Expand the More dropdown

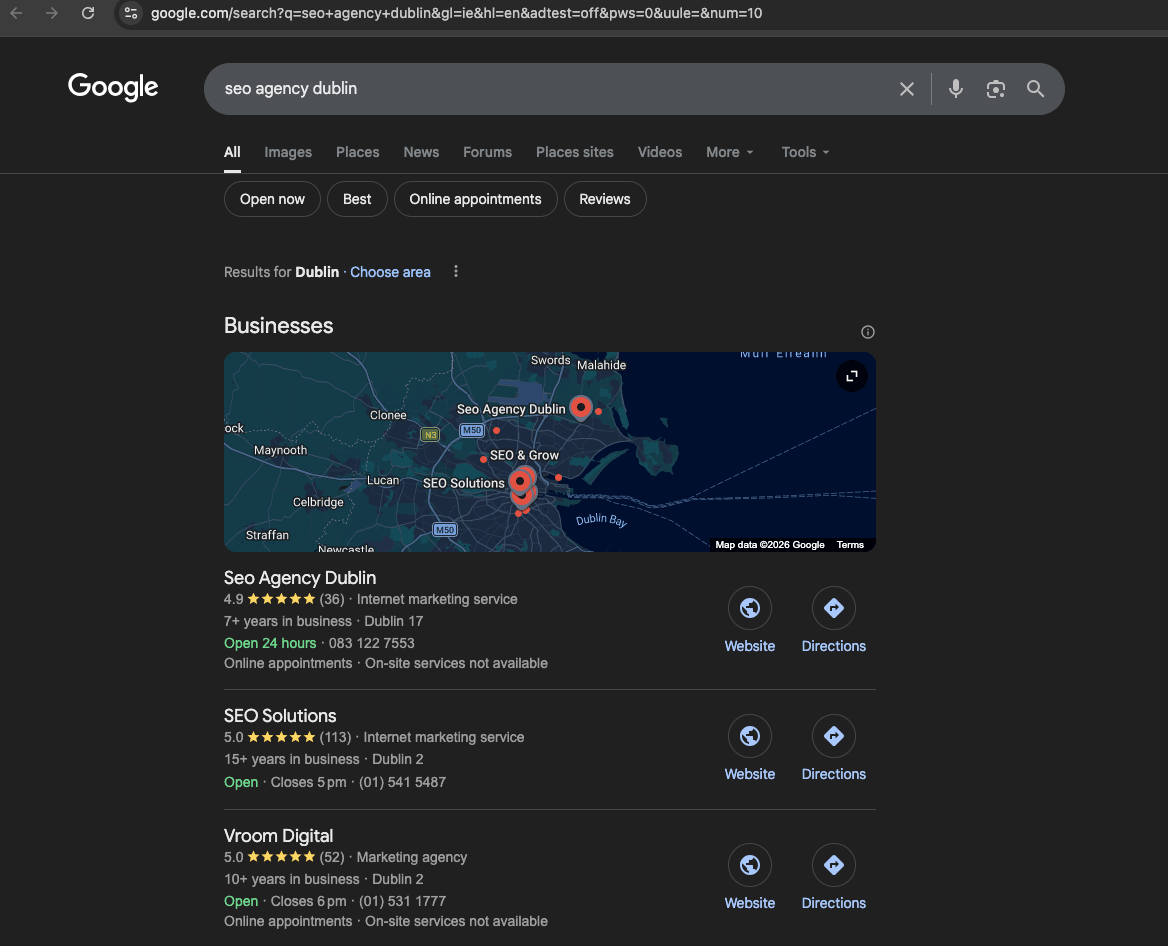pyautogui.click(x=729, y=152)
